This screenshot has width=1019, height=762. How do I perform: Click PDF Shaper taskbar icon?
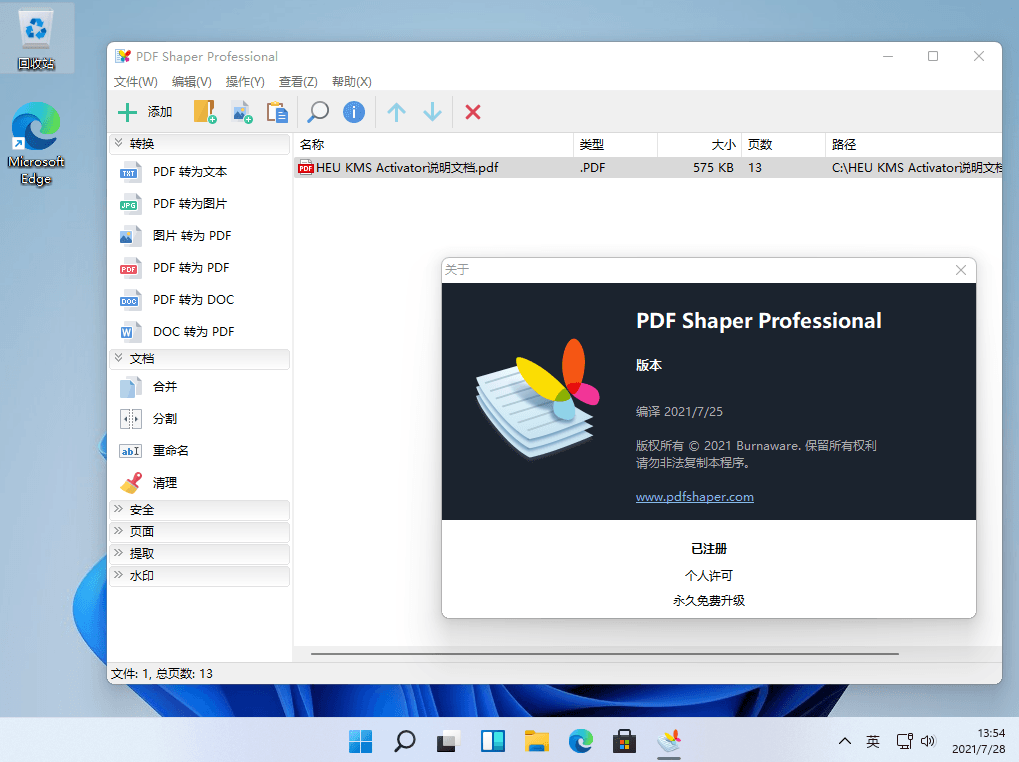(668, 741)
